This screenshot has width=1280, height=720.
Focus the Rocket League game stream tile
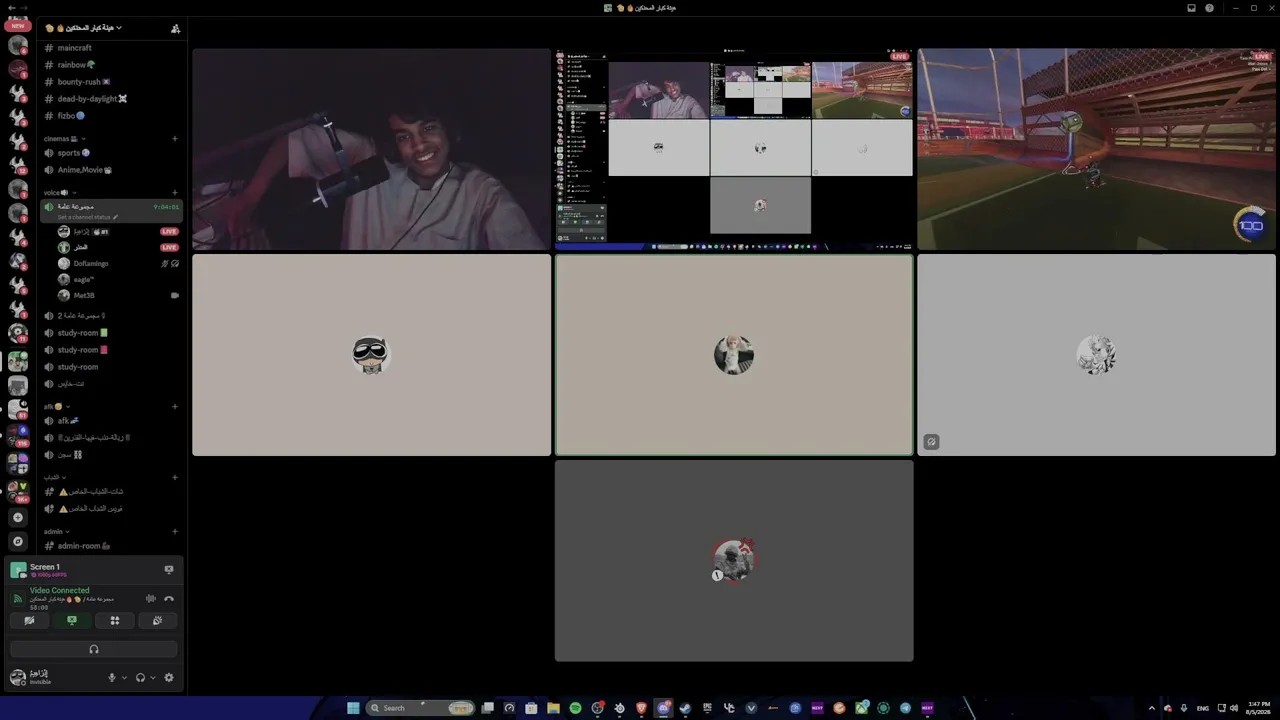coord(1096,149)
